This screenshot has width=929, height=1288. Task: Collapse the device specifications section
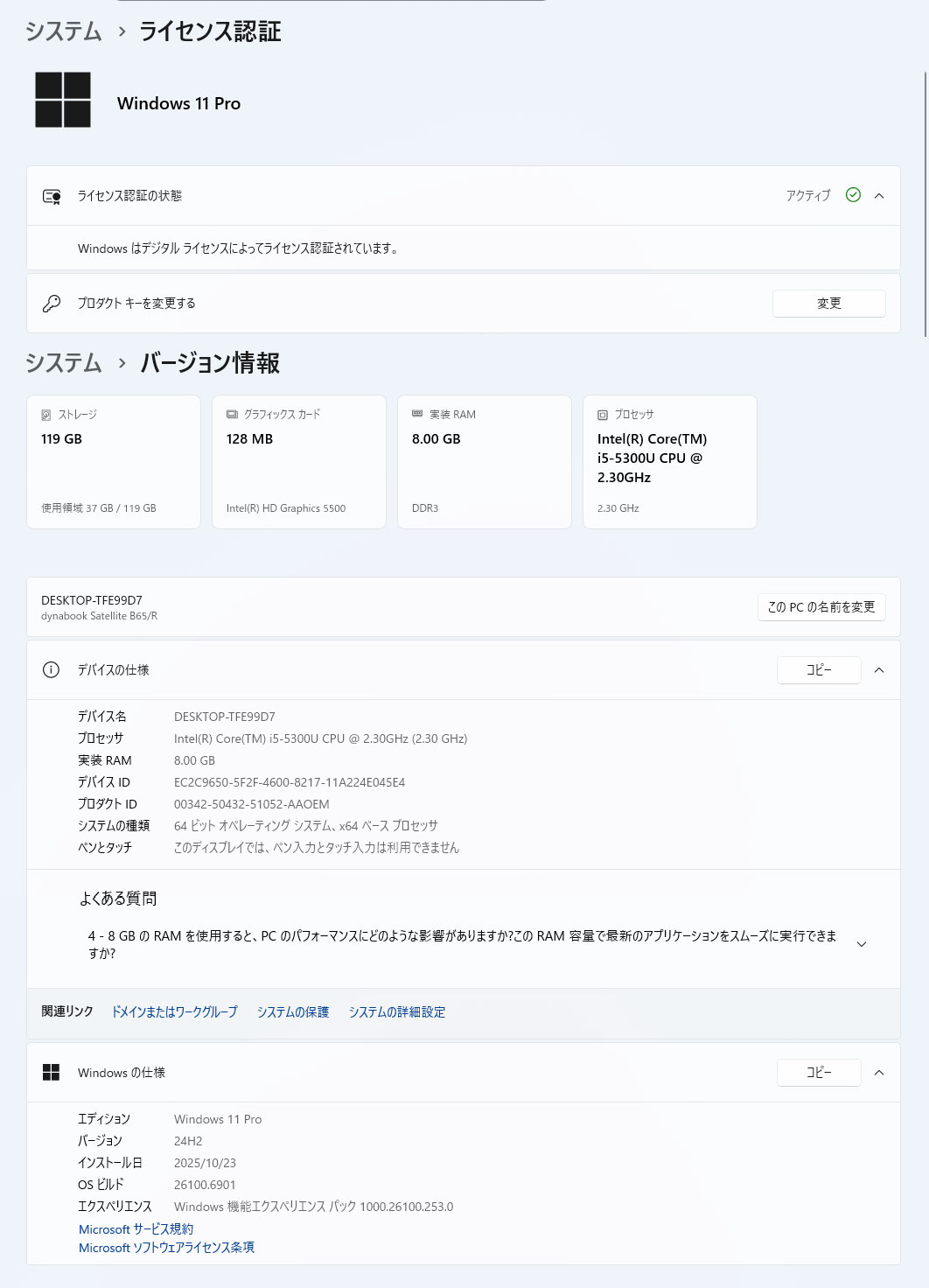pos(879,670)
